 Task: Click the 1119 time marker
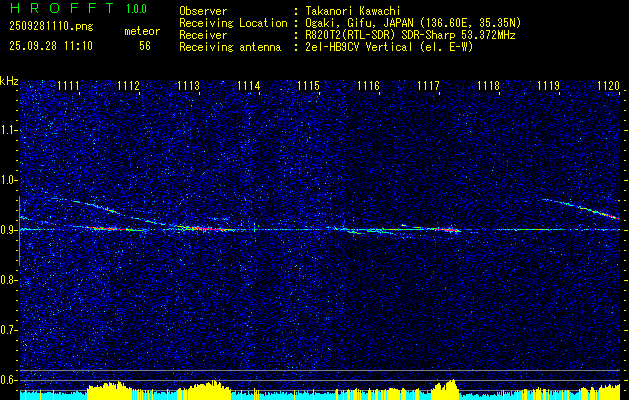tap(548, 85)
